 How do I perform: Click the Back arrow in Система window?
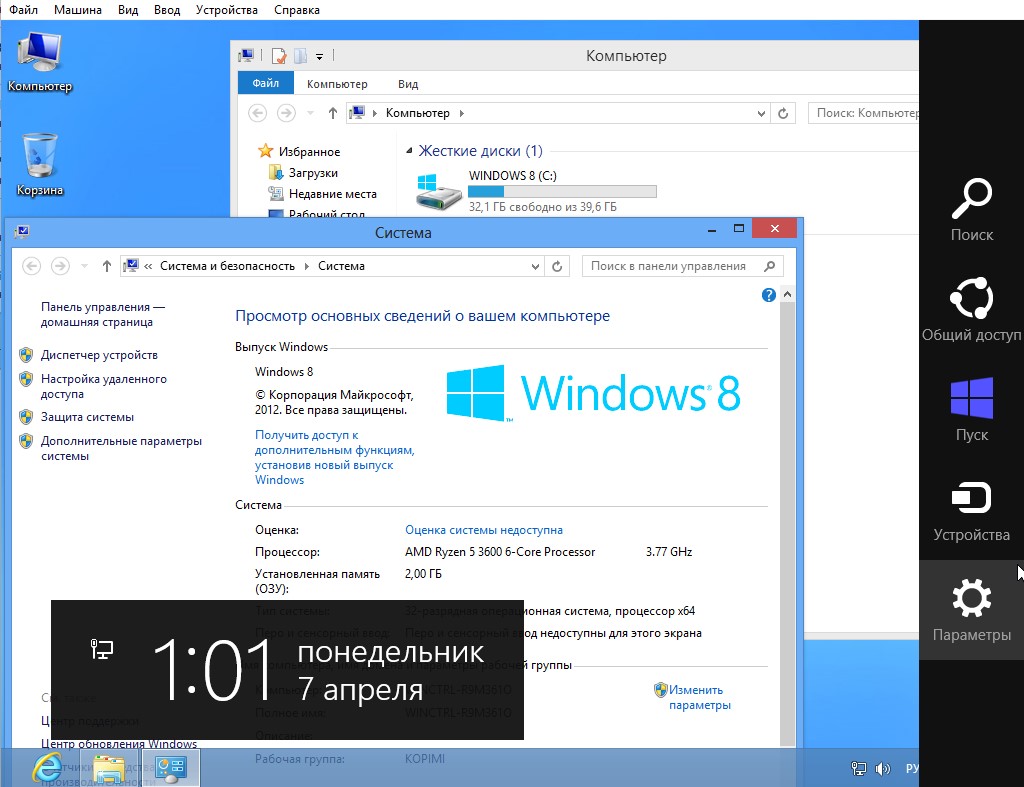point(31,266)
